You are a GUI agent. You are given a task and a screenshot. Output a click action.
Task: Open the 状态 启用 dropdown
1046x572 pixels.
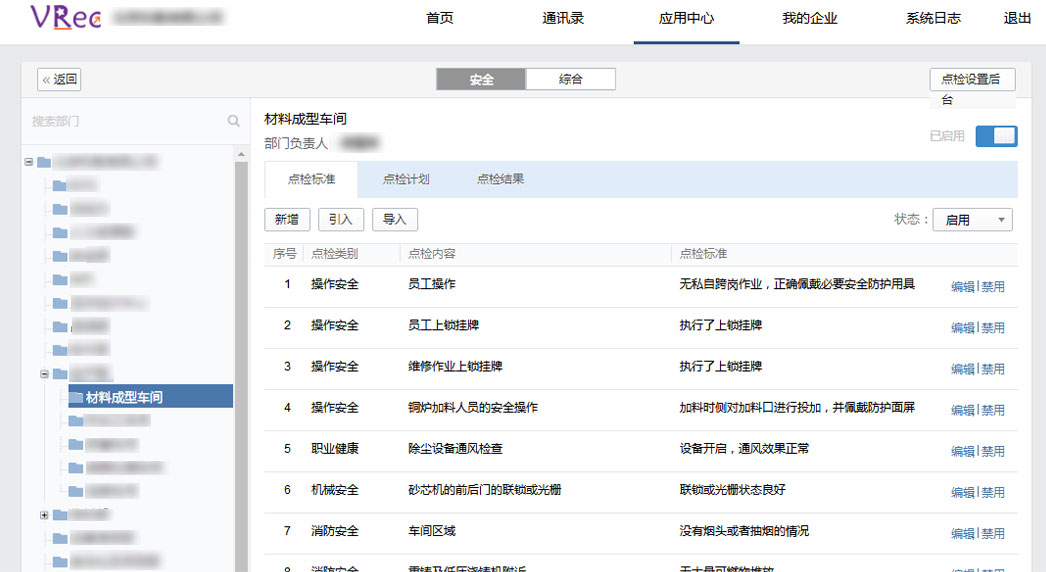[x=972, y=220]
